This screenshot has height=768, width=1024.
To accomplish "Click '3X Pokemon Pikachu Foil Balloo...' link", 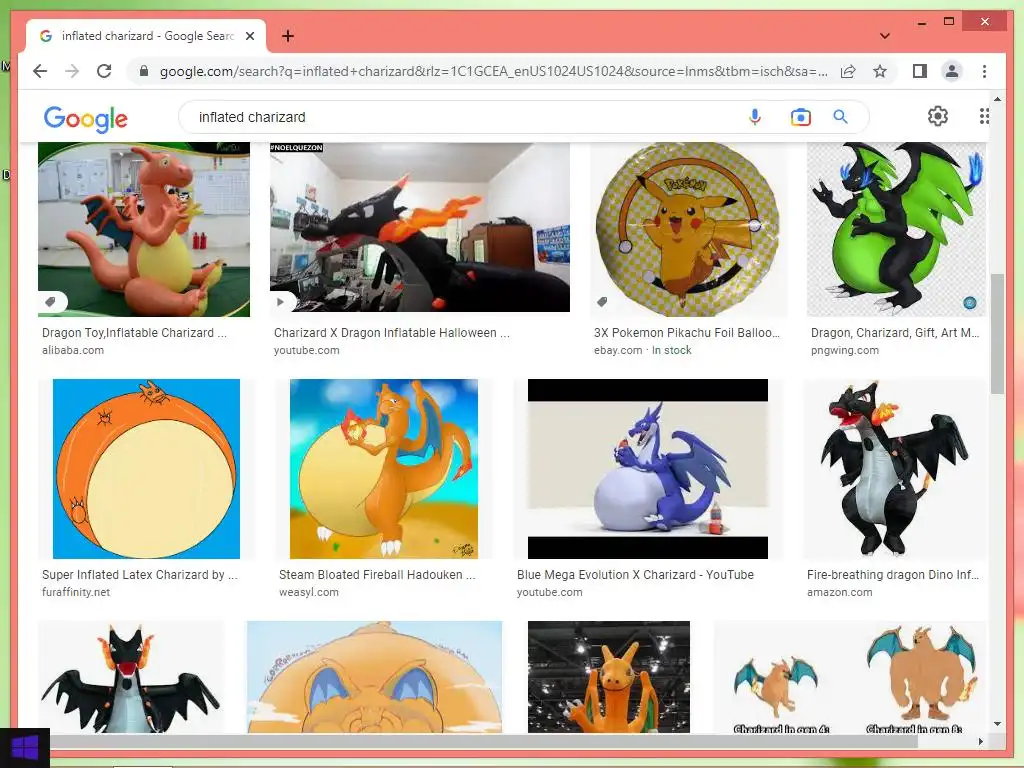I will pyautogui.click(x=687, y=332).
